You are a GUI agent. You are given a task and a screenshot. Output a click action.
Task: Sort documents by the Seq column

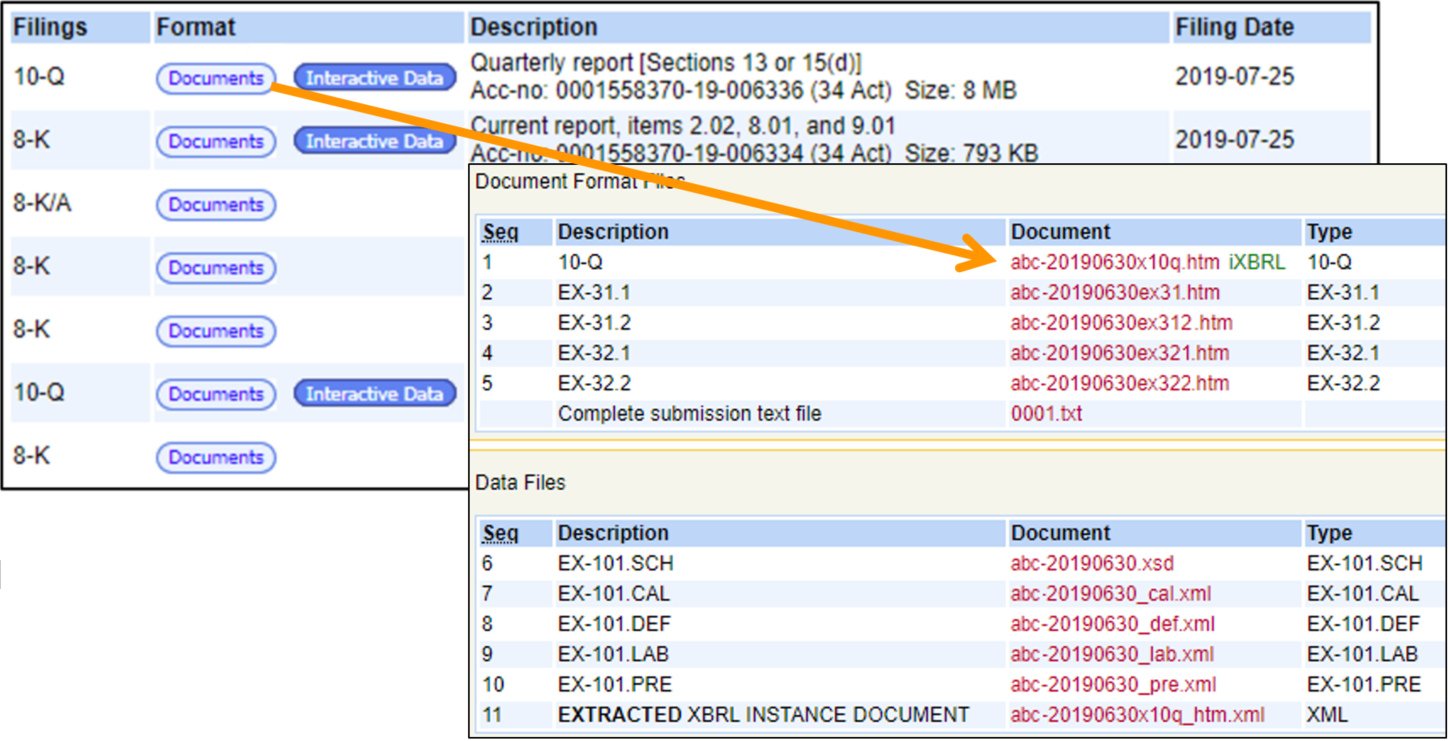click(500, 231)
